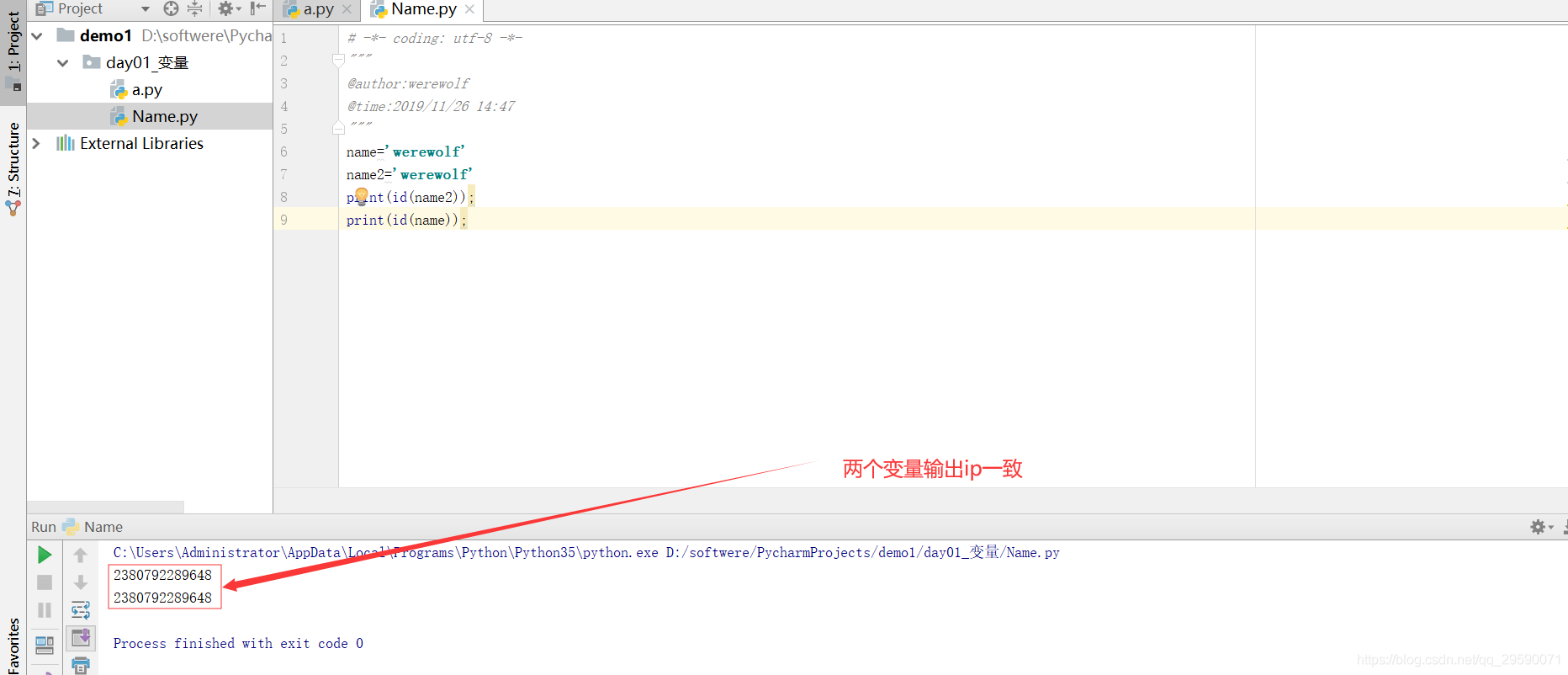Screen dimensions: 1568x675
Task: Click the print(id(name)) code line
Action: point(405,220)
